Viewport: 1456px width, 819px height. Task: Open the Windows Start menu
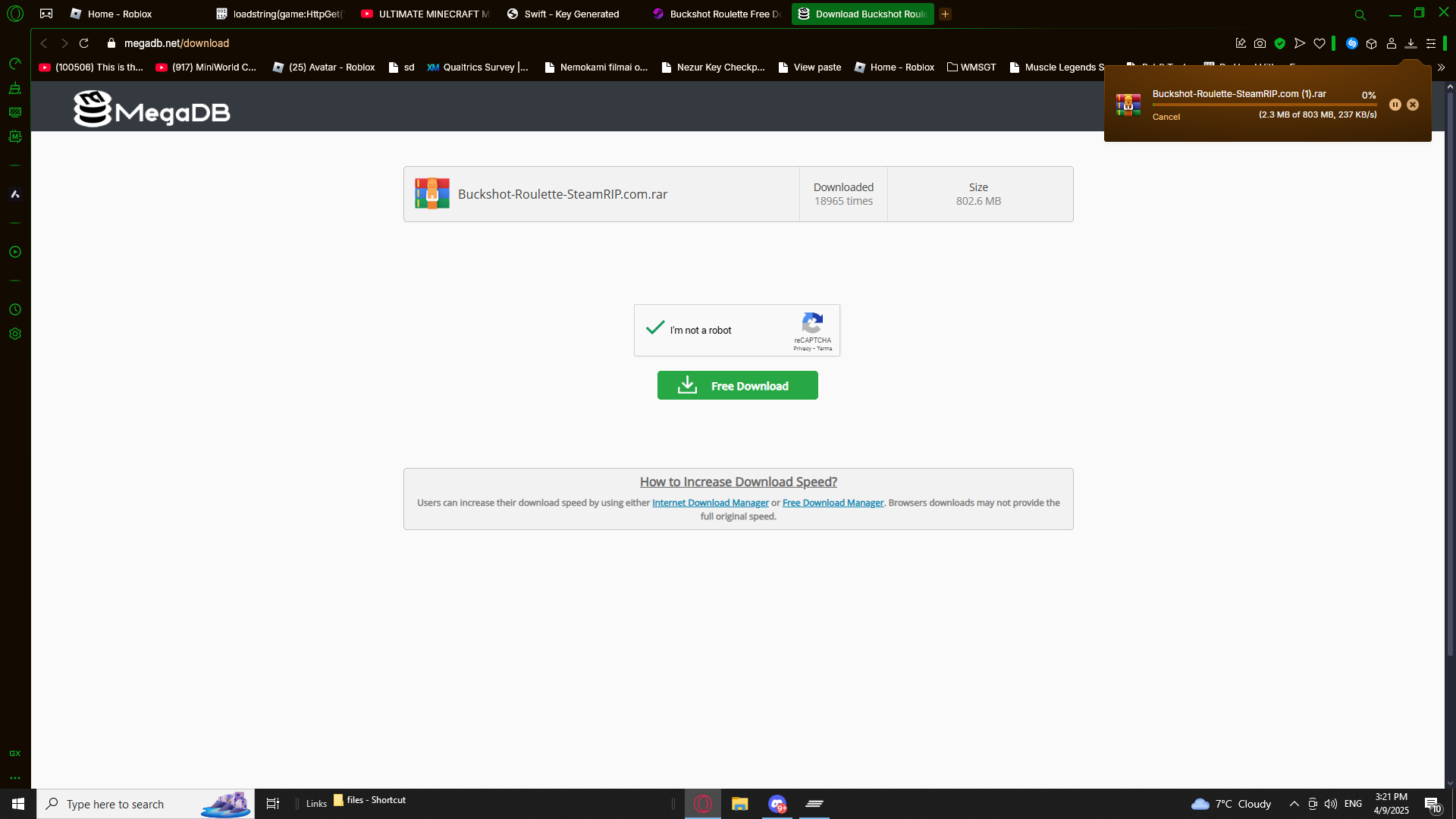click(18, 804)
